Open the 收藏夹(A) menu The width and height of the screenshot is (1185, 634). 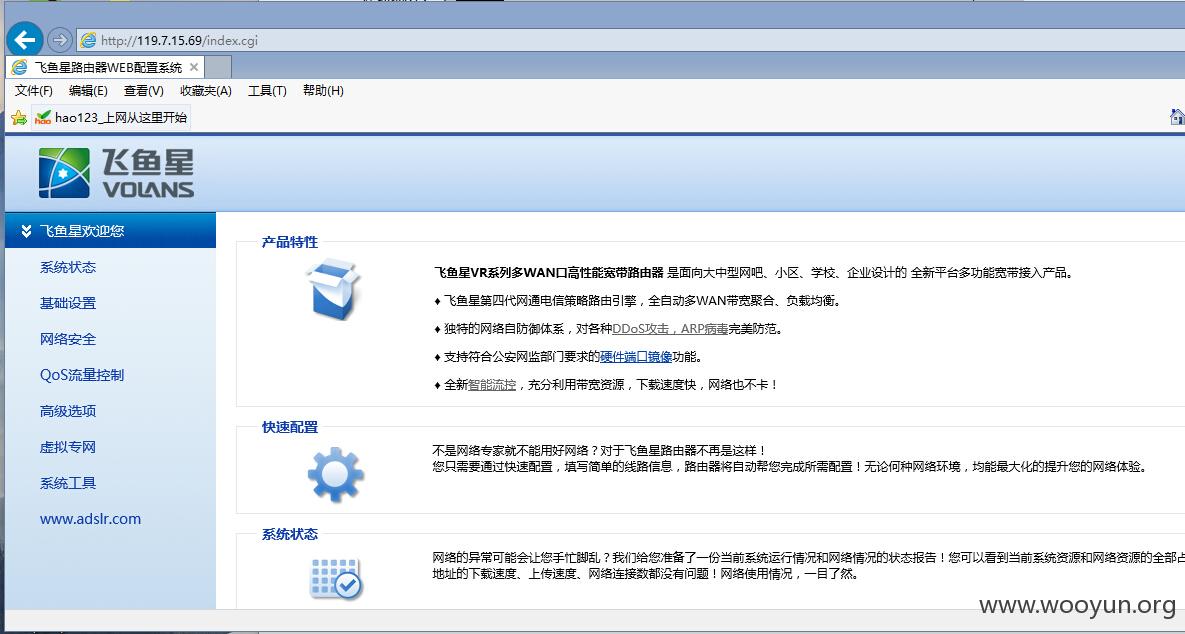206,91
